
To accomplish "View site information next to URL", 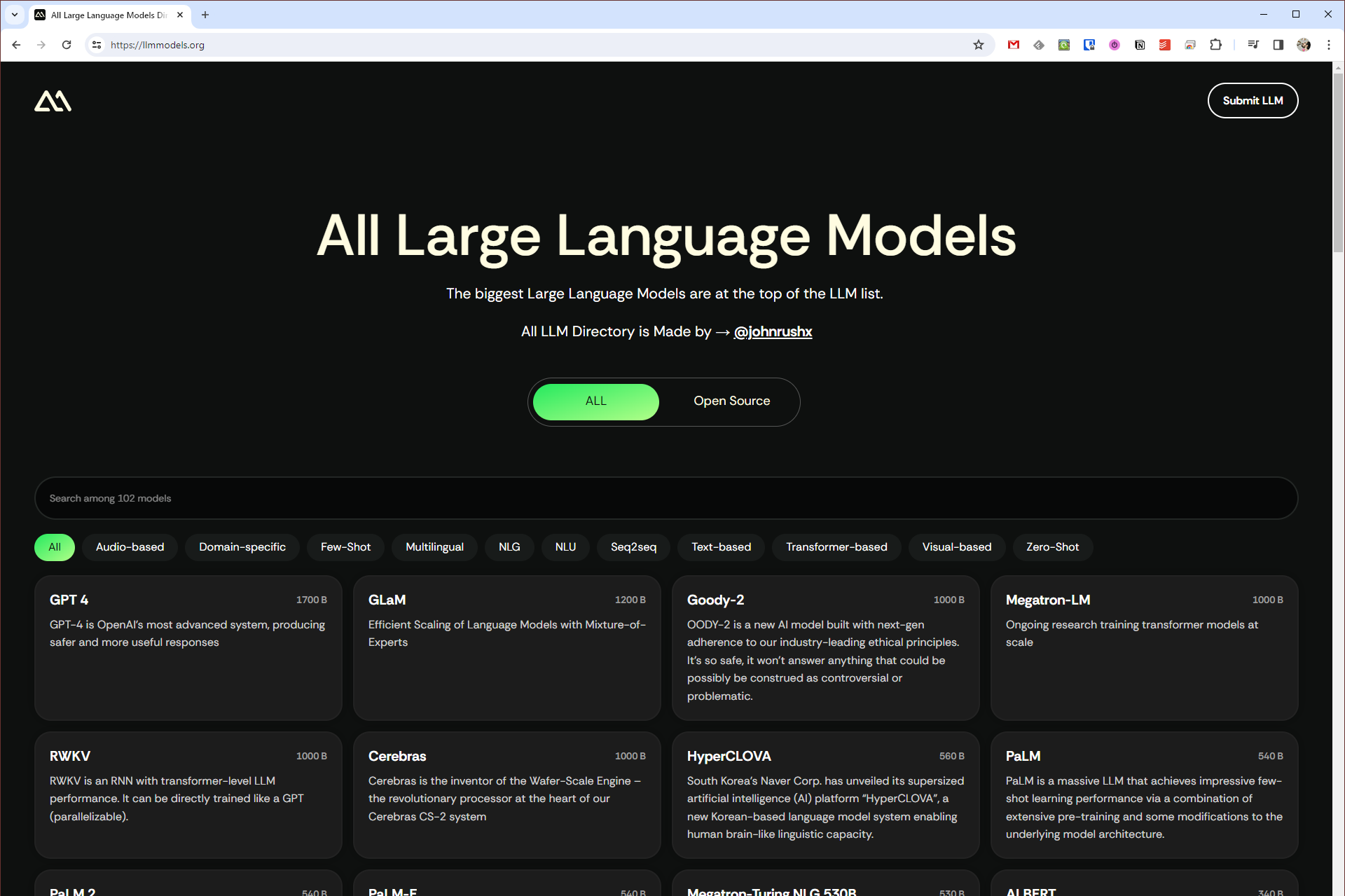I will (97, 45).
